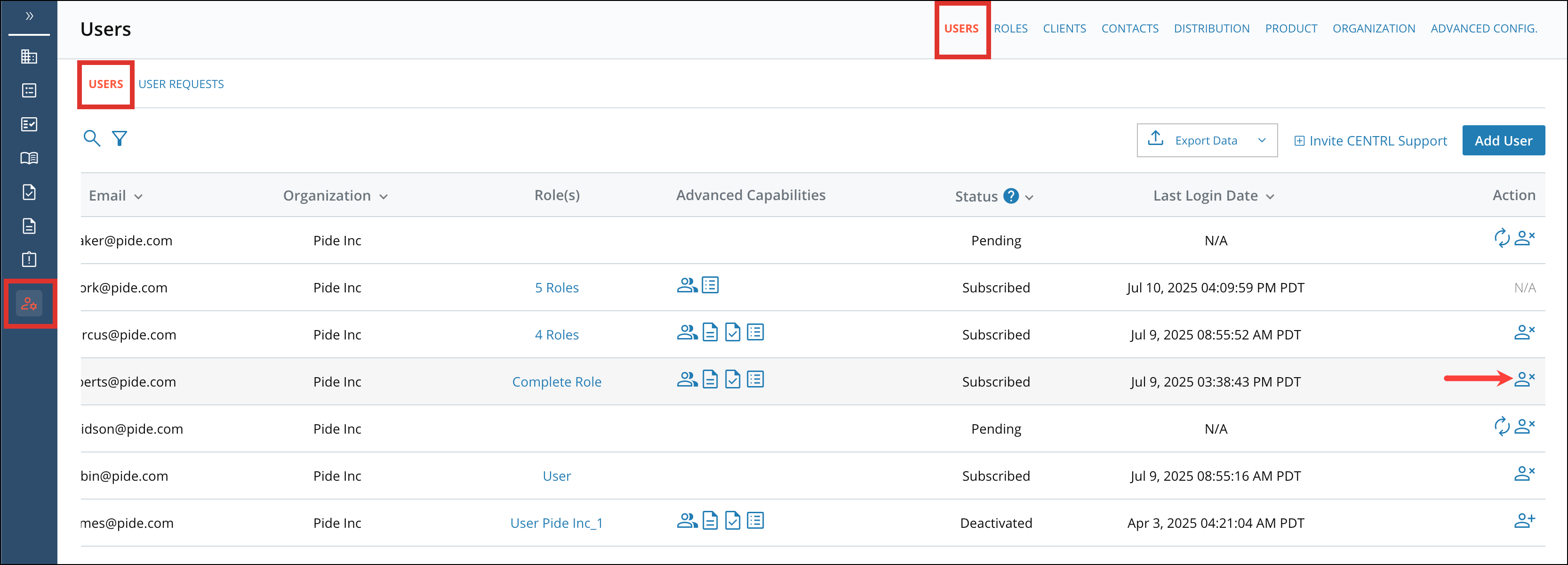Open the USER REQUESTS subtab
Image resolution: width=1568 pixels, height=565 pixels.
181,84
